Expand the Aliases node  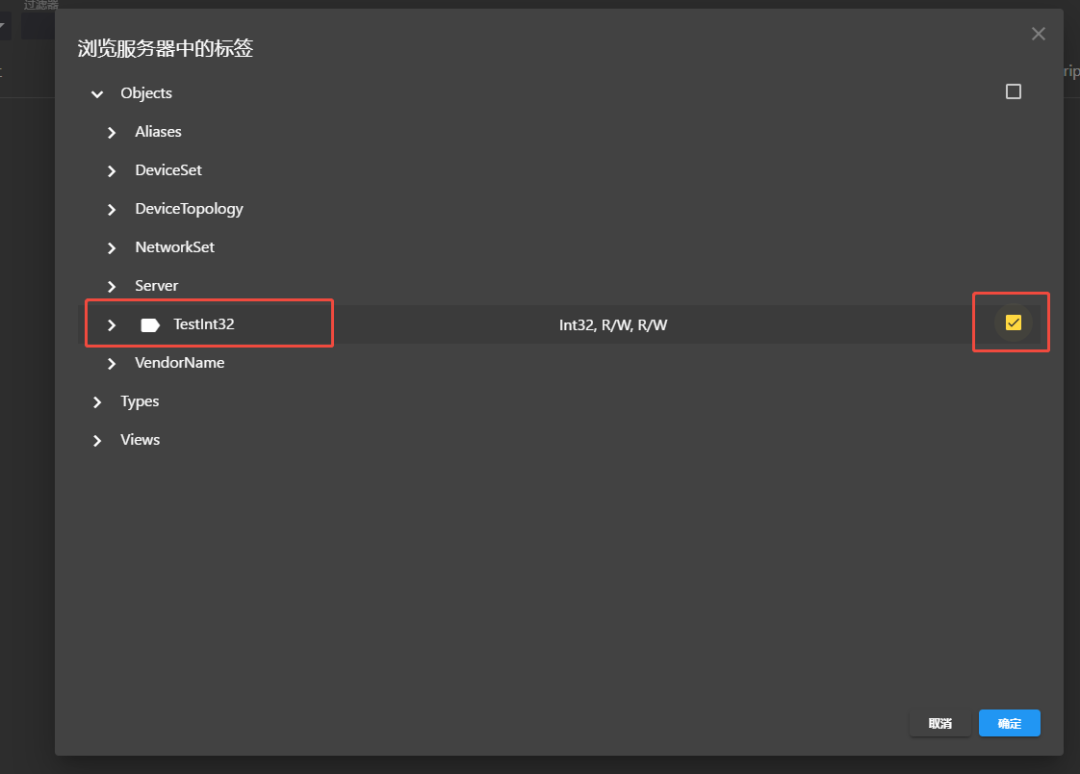click(x=112, y=132)
